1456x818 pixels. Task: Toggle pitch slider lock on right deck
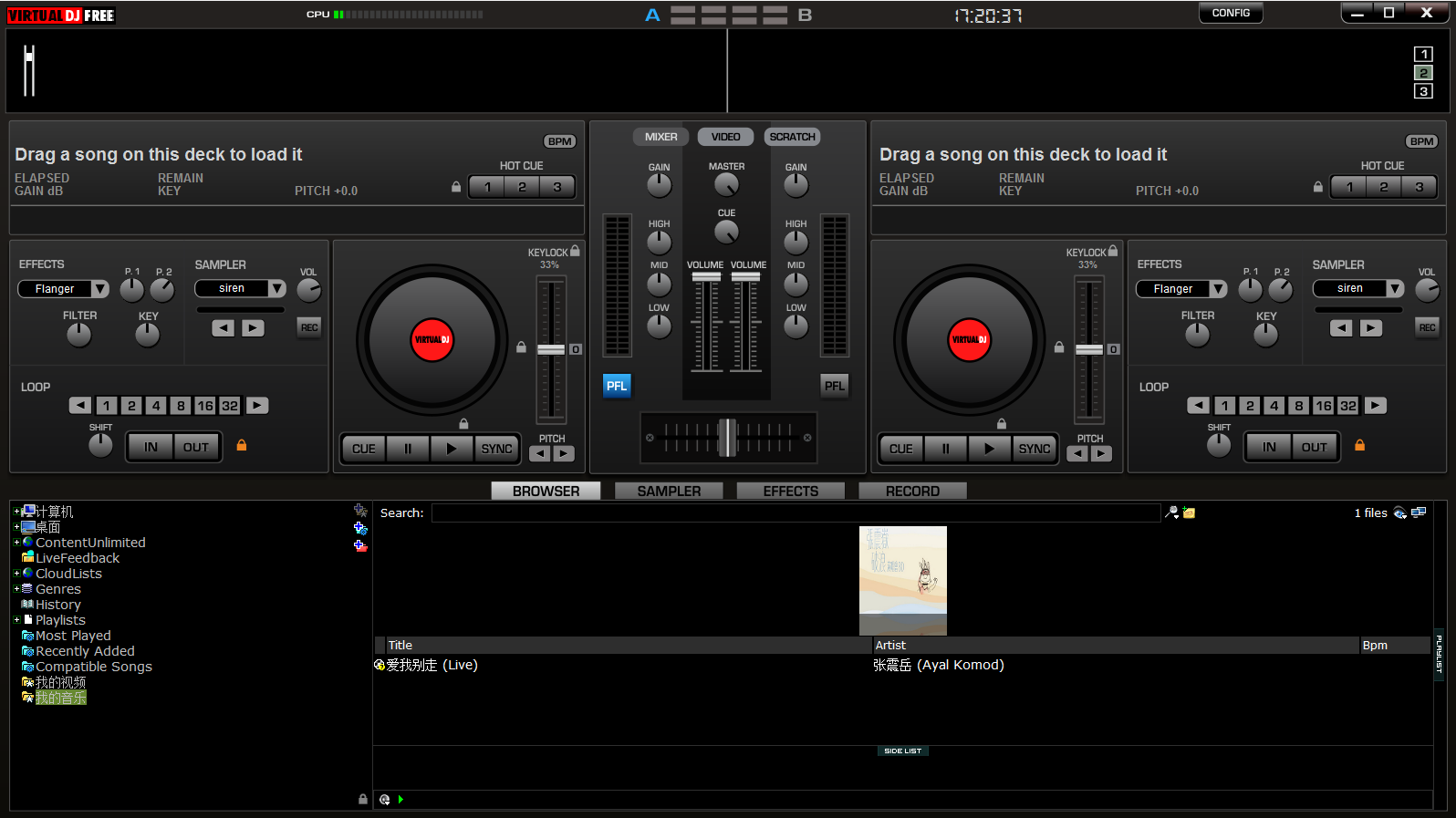(1059, 347)
